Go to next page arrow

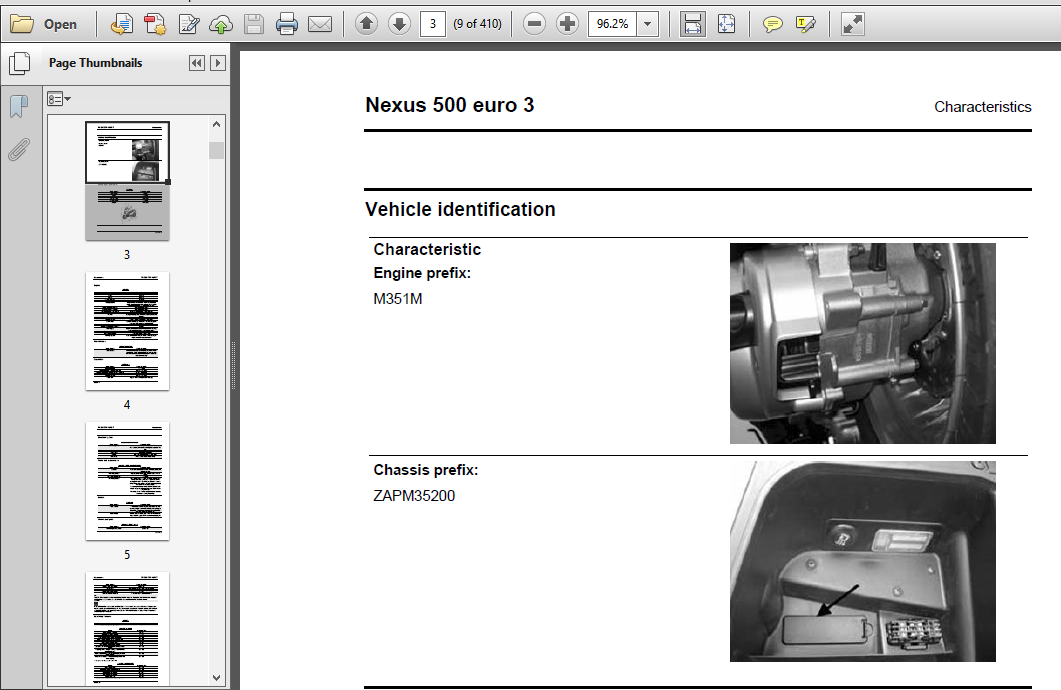tap(399, 24)
